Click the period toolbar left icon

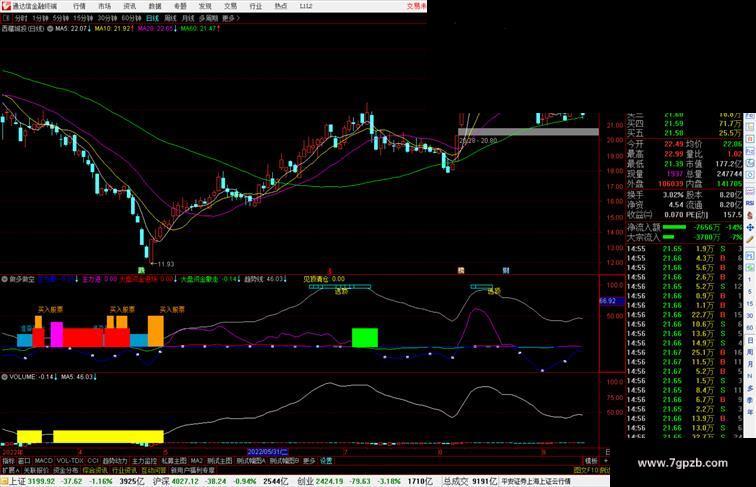coord(6,18)
